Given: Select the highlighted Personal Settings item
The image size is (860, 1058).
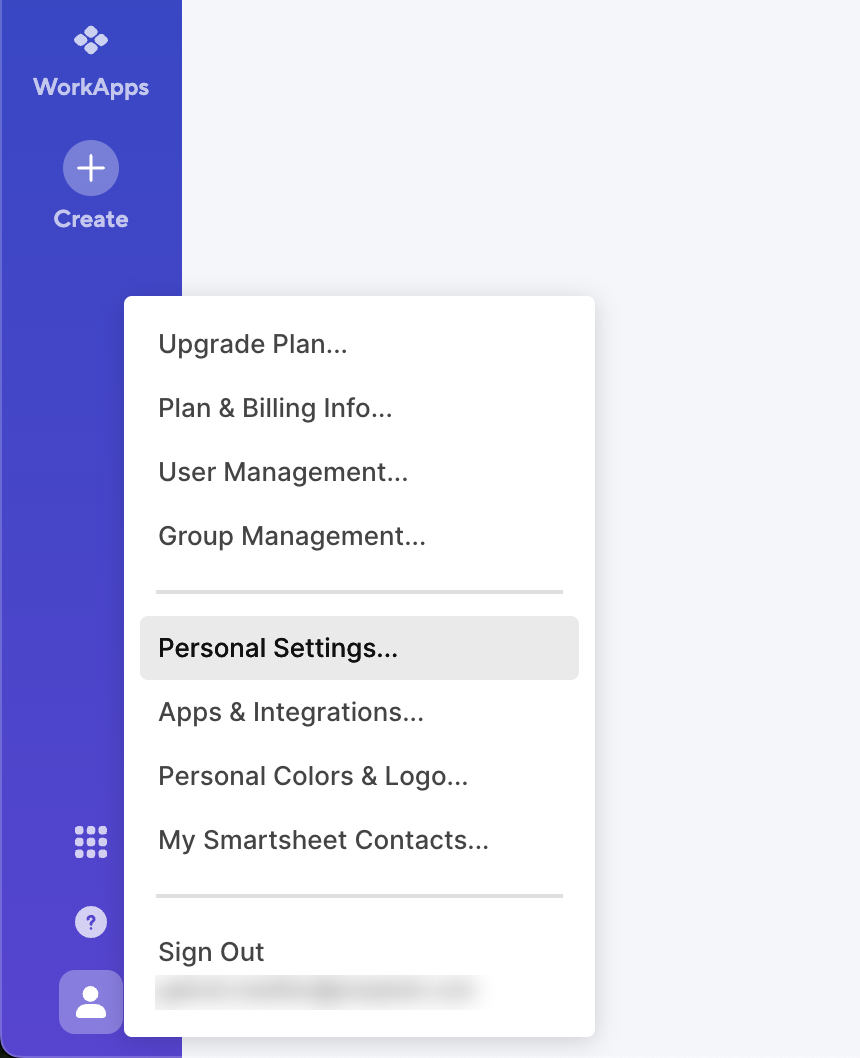Looking at the screenshot, I should point(359,648).
